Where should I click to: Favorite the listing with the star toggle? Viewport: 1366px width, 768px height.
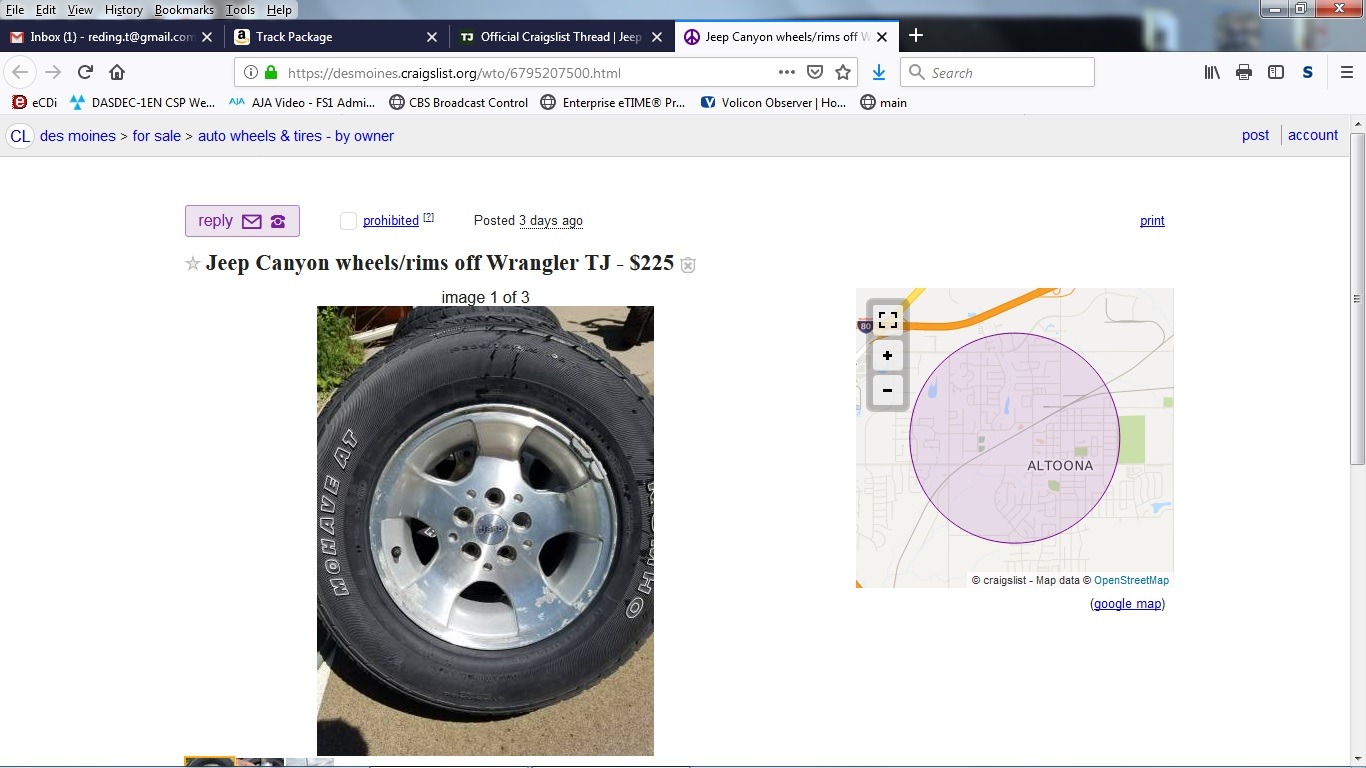pos(193,264)
